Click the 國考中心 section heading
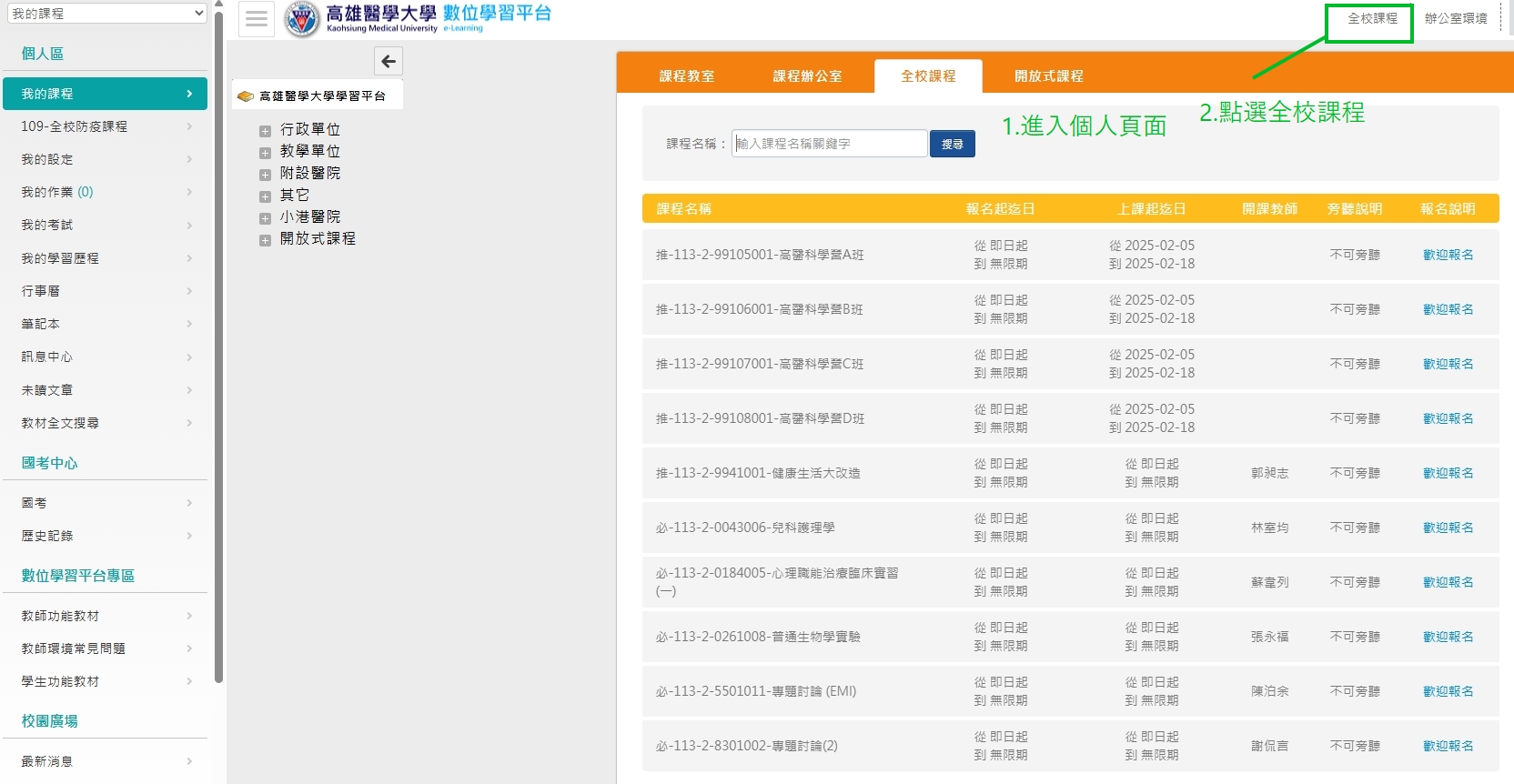The image size is (1514, 784). 49,463
